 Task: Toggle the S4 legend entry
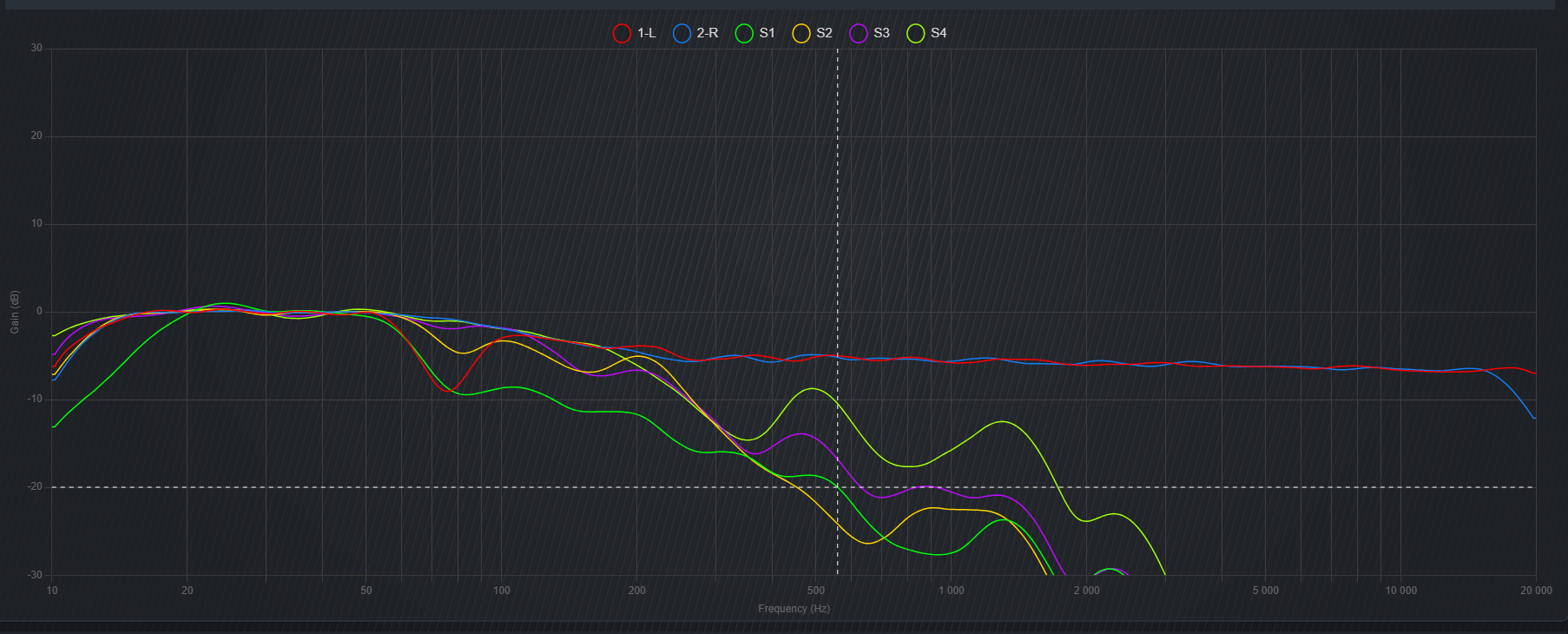pos(927,34)
